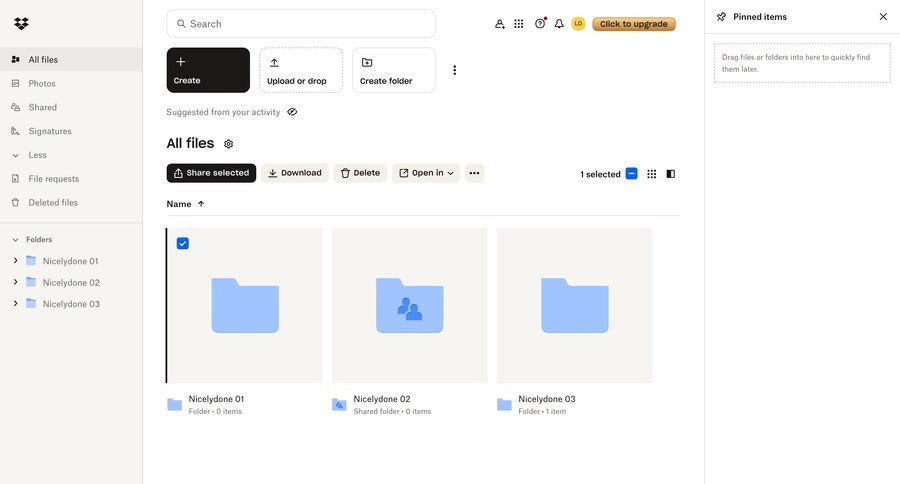This screenshot has width=900, height=484.
Task: Switch to grid view icon
Action: [651, 173]
